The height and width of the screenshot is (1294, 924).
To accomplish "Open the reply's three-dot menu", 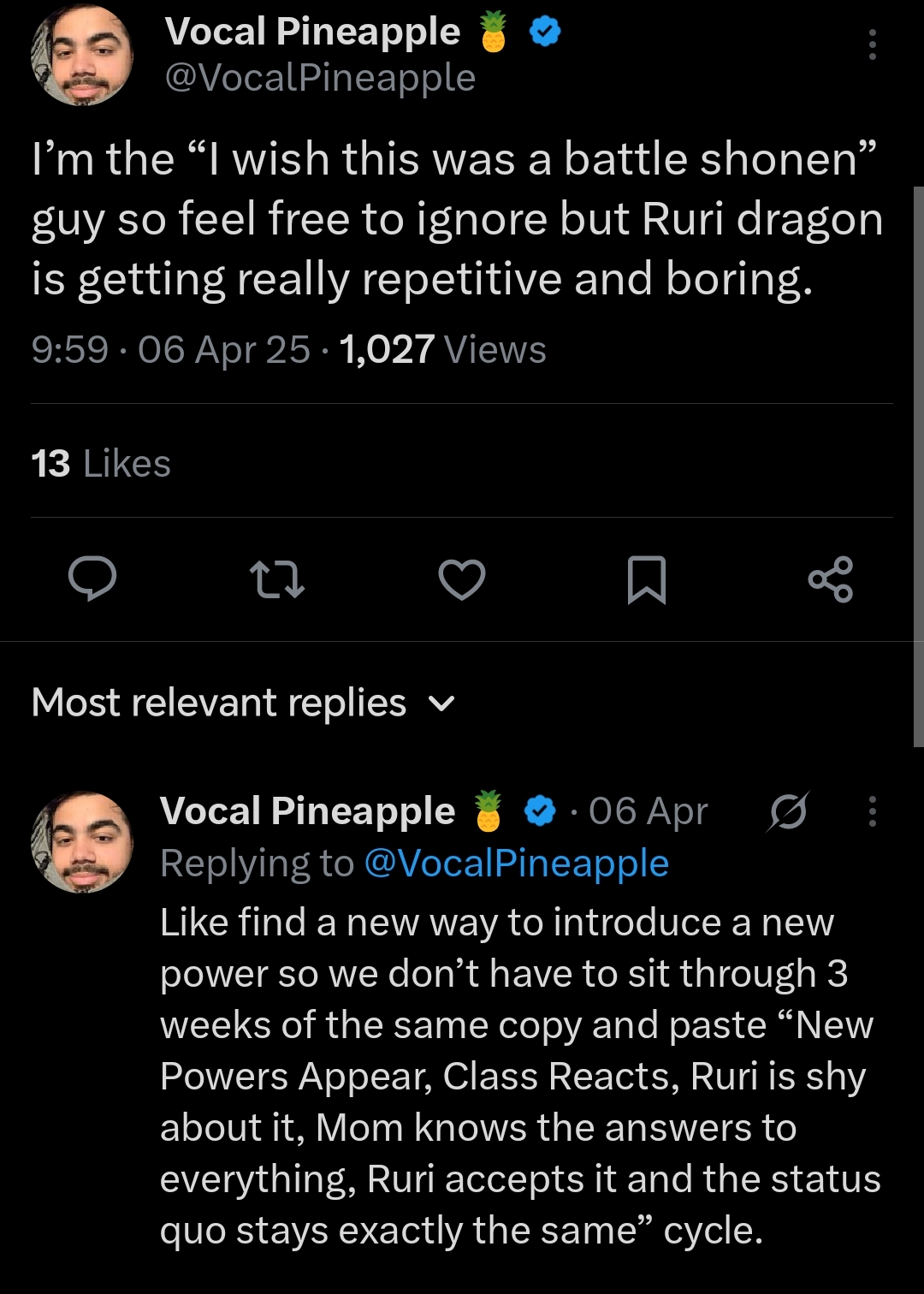I will coord(872,811).
